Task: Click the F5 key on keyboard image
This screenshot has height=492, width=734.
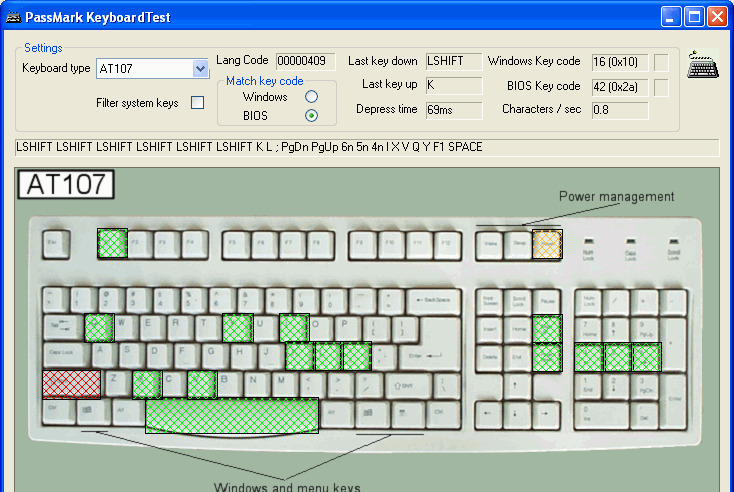Action: click(x=236, y=244)
